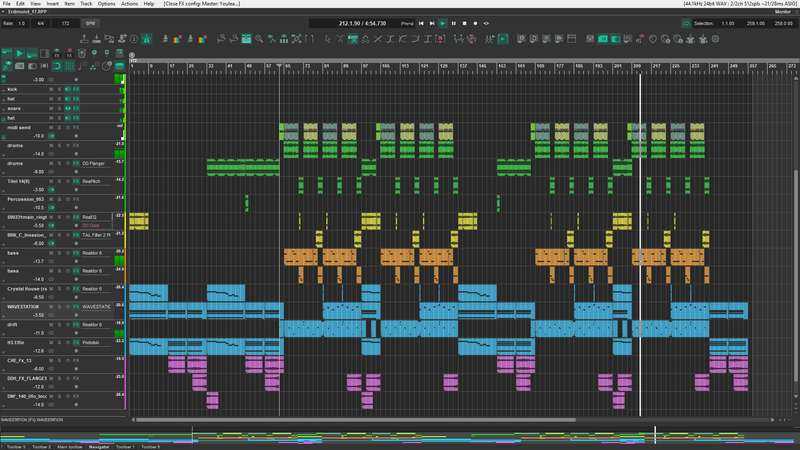Open the Track menu
This screenshot has height=450, width=800.
point(86,4)
